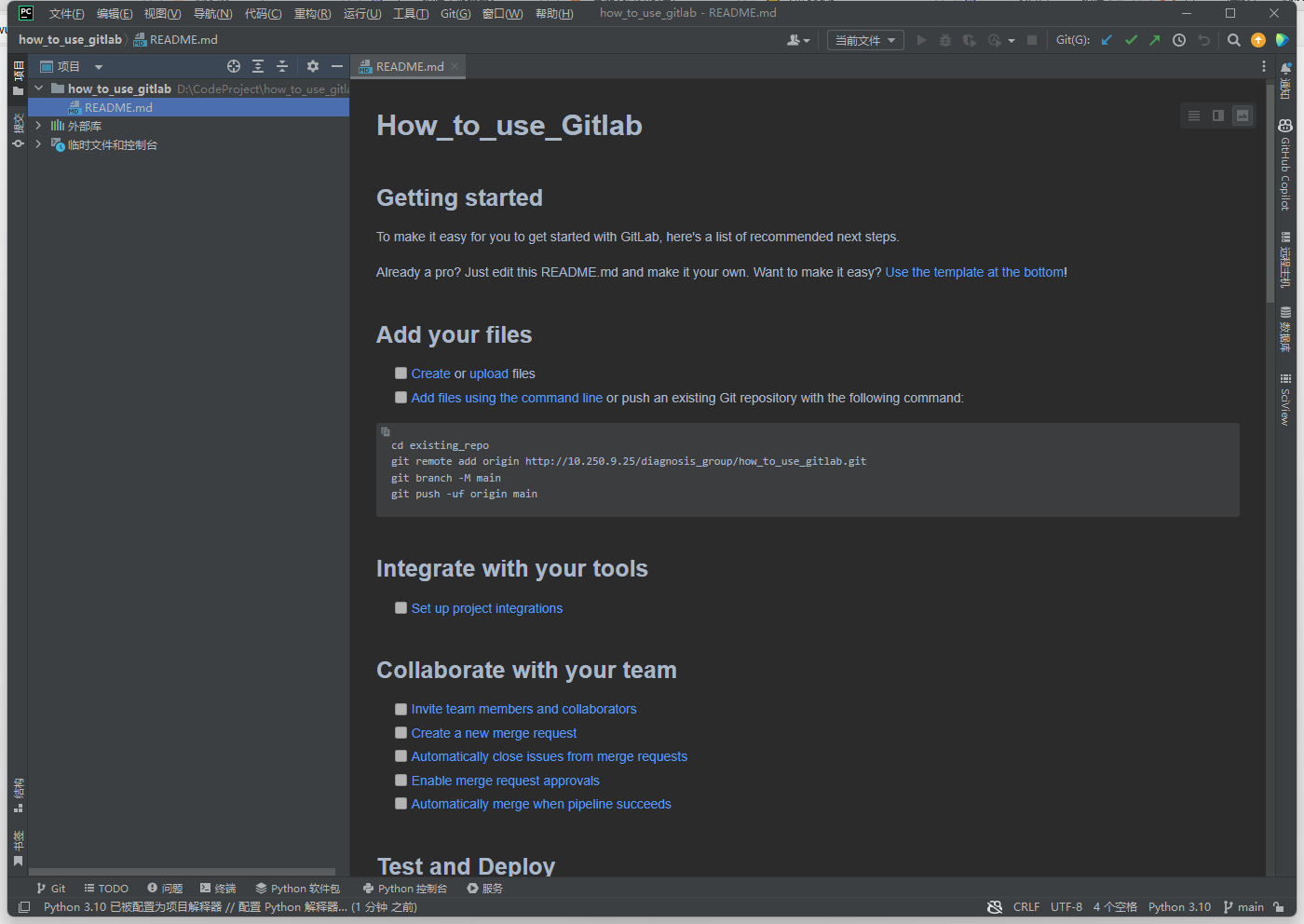
Task: Open the 项目 view dropdown arrow
Action: click(x=98, y=67)
